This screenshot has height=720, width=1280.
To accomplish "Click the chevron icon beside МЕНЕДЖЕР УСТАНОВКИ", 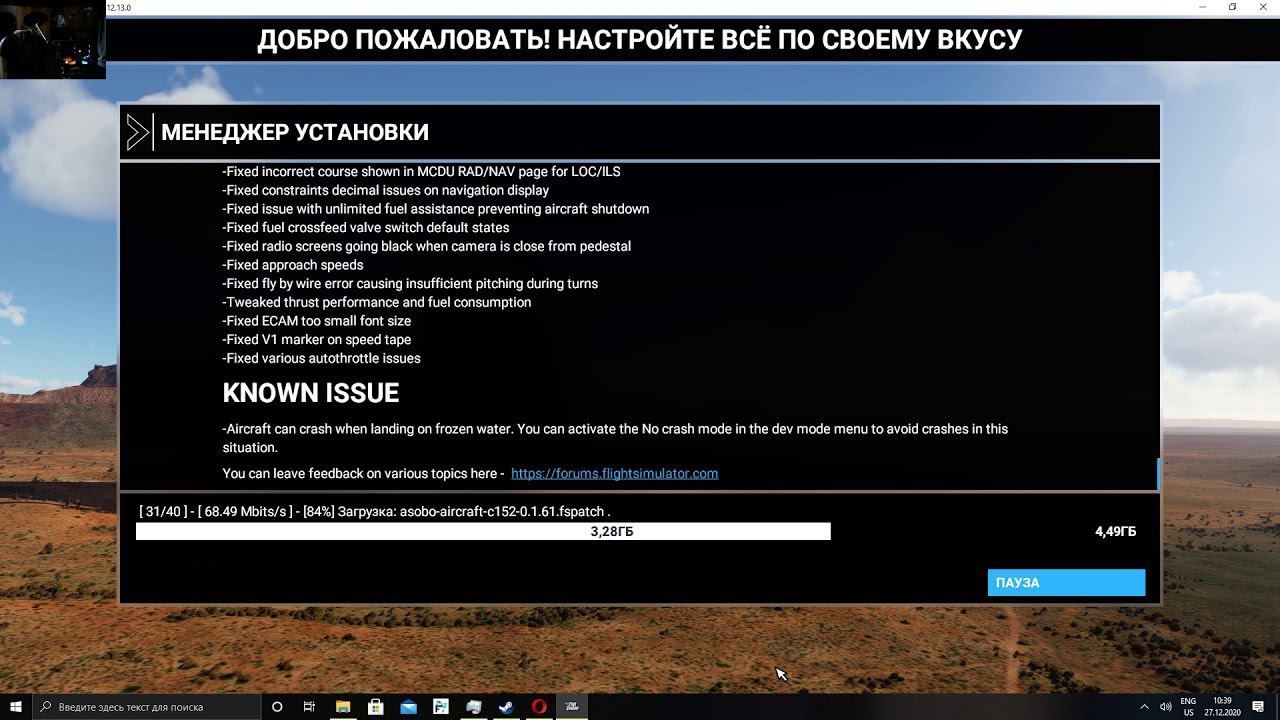I will [138, 132].
